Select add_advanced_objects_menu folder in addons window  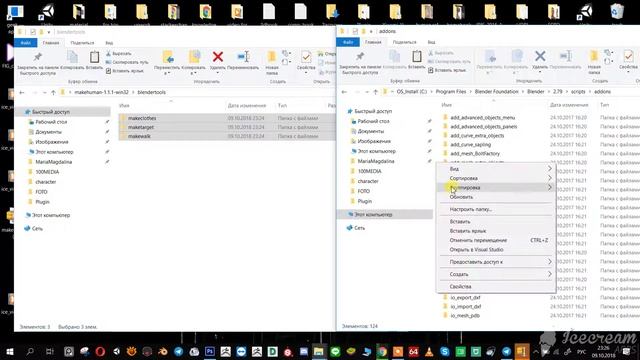tap(482, 117)
